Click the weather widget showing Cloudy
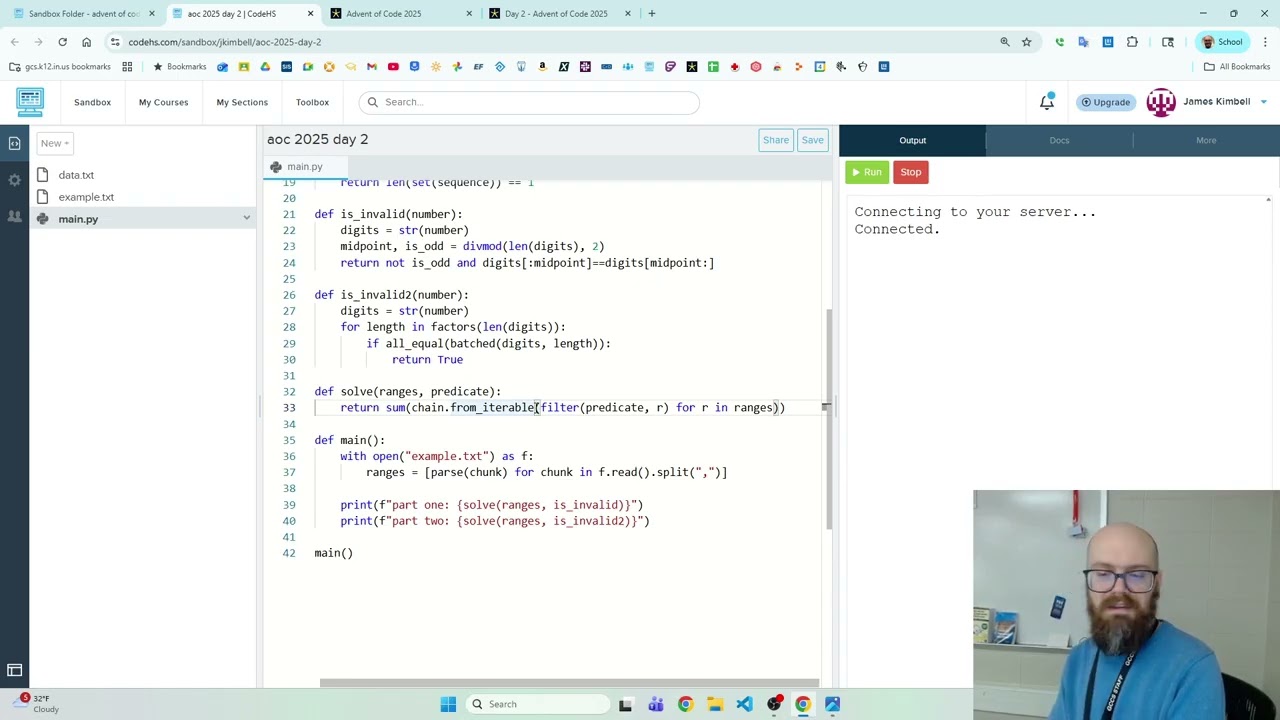 36,704
